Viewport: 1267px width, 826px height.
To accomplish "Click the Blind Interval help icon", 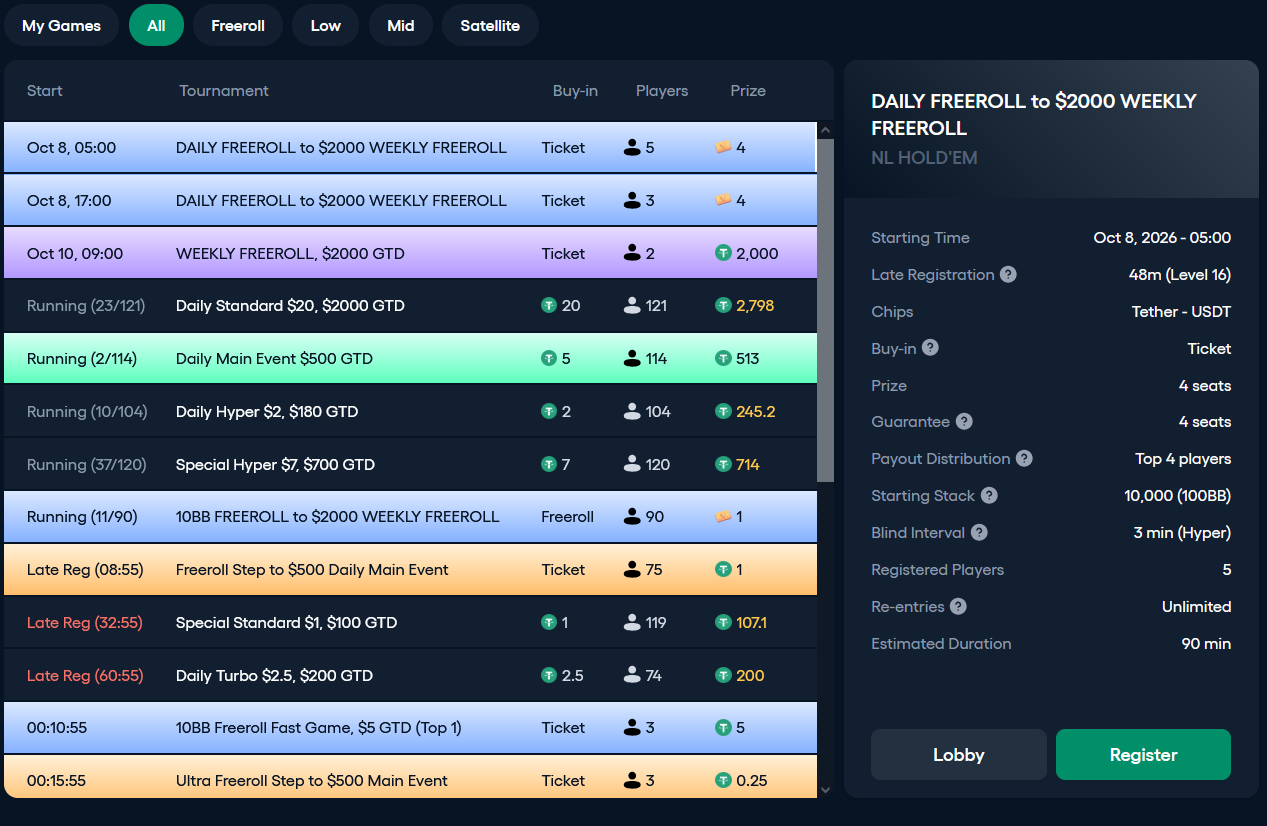I will coord(979,533).
